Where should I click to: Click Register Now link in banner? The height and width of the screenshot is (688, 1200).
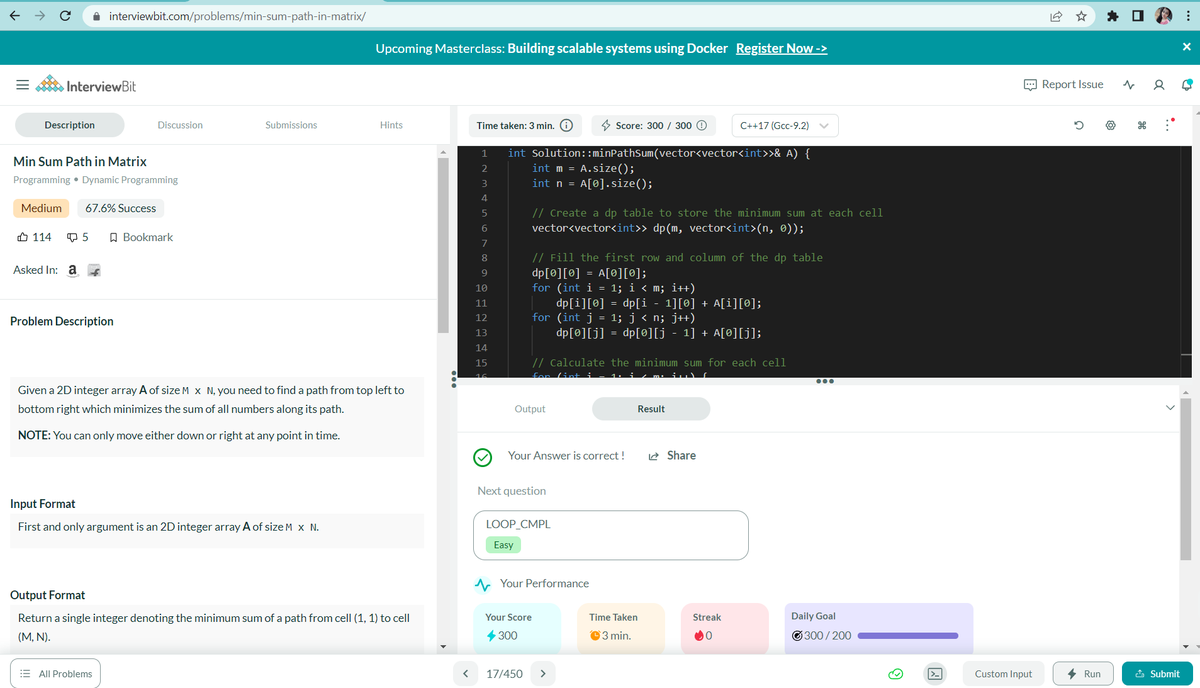[x=781, y=49]
